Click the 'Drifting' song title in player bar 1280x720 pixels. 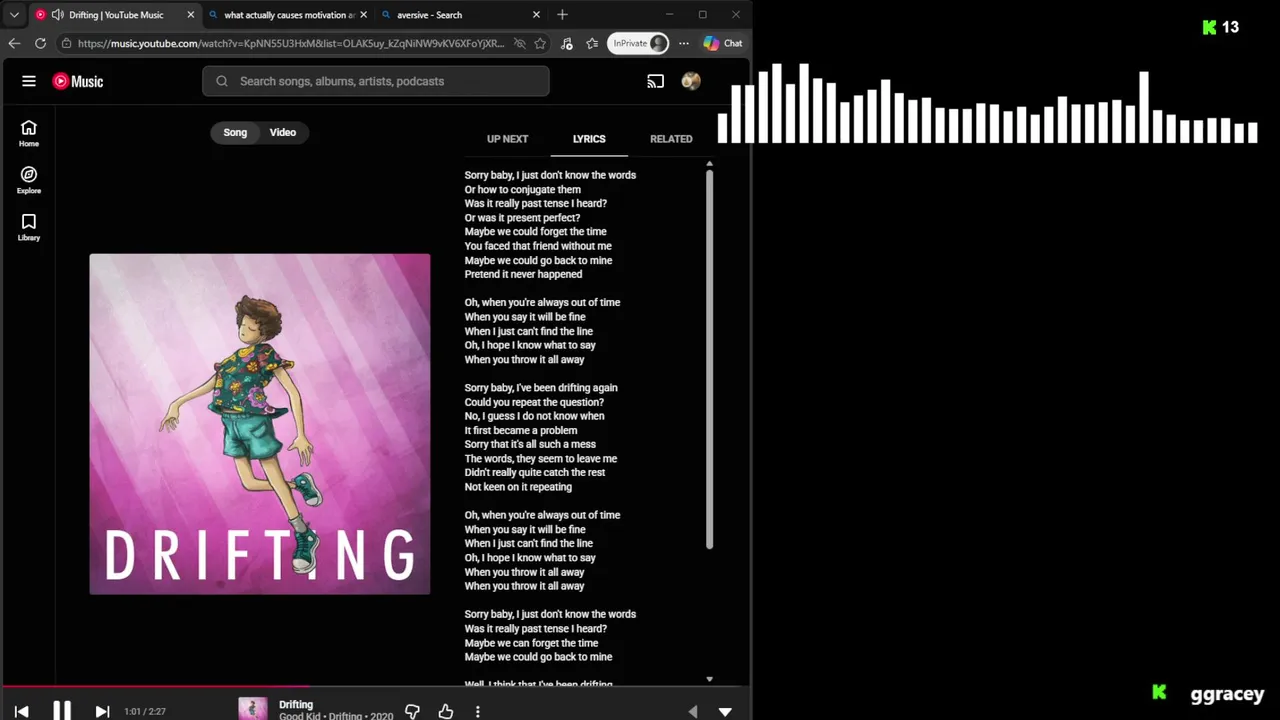[x=296, y=704]
